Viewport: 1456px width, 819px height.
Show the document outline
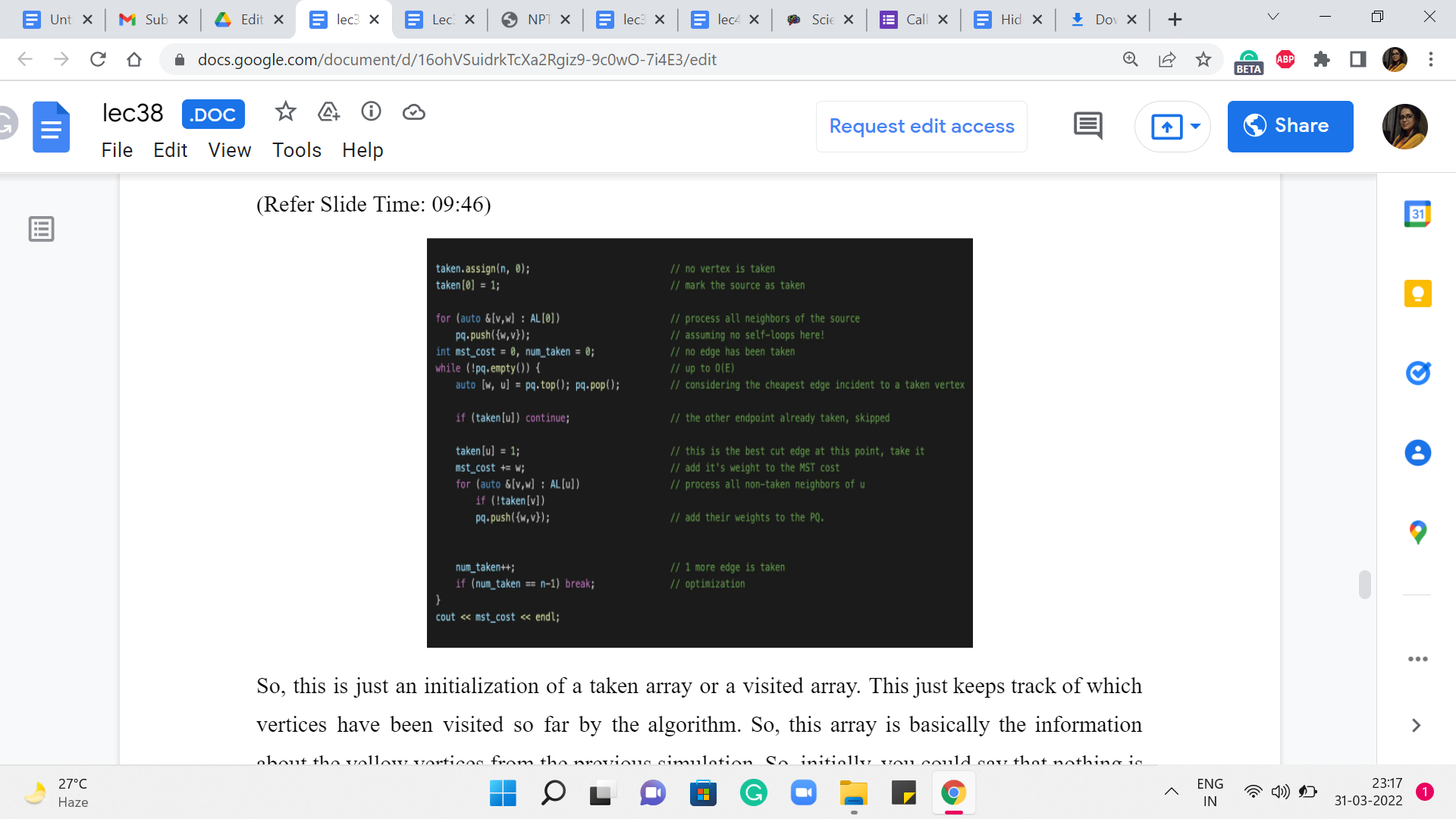41,228
